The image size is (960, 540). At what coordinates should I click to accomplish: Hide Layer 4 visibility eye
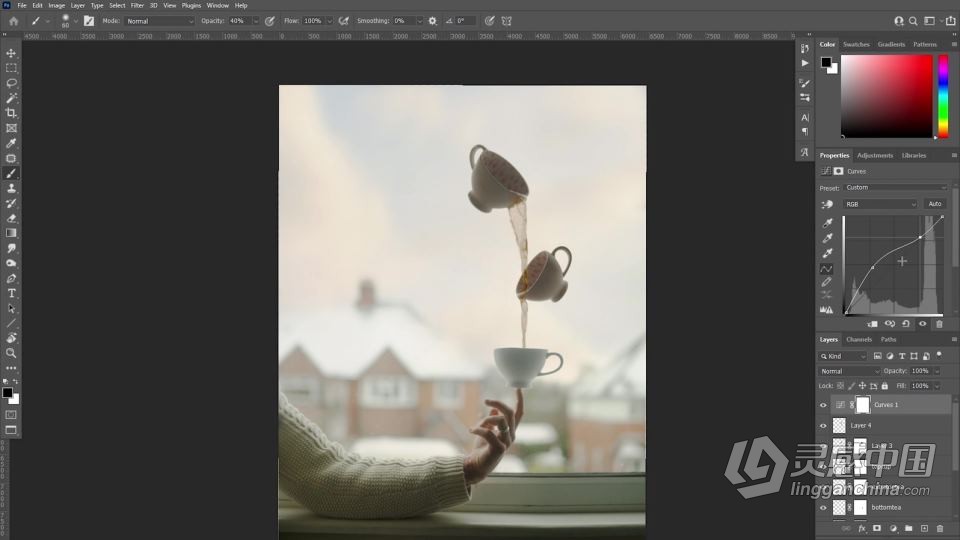(x=823, y=426)
